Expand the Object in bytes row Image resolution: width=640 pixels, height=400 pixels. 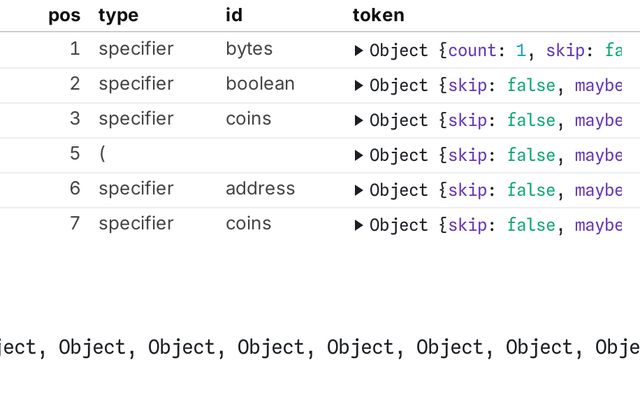pos(359,51)
